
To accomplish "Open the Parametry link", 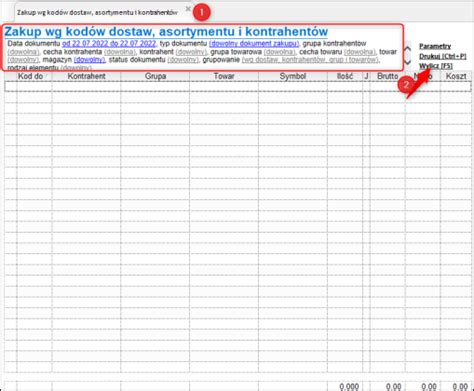I will (x=435, y=46).
